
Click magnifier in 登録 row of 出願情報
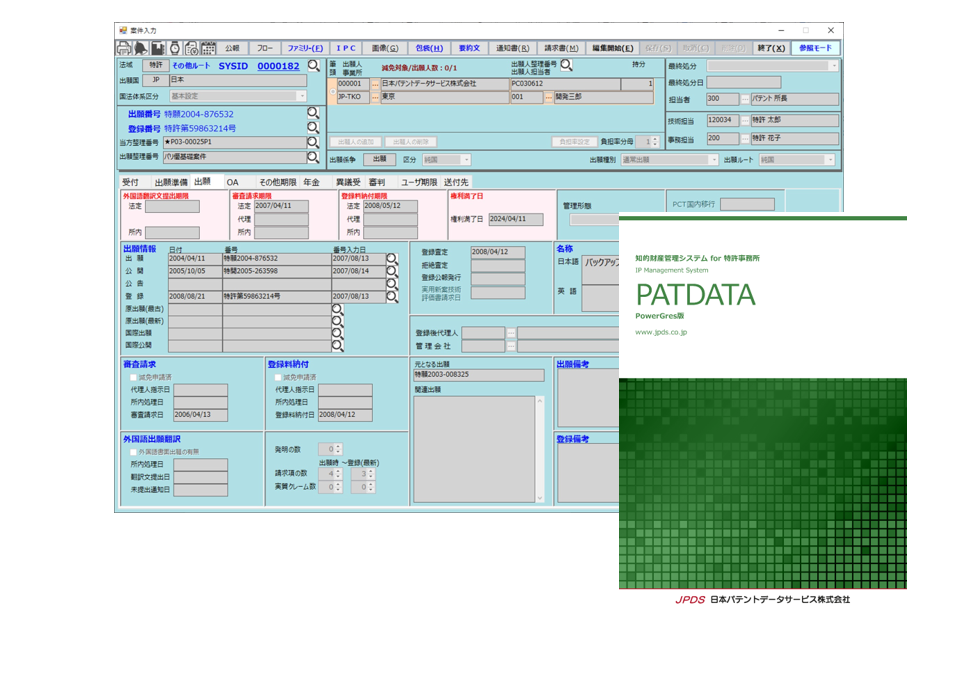(392, 297)
